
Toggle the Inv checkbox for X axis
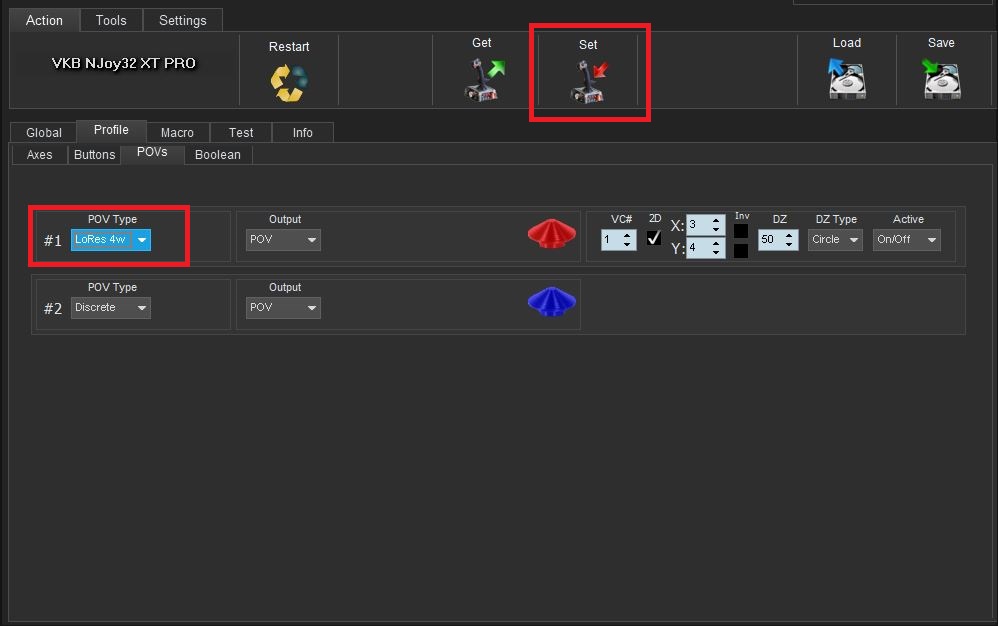click(741, 230)
